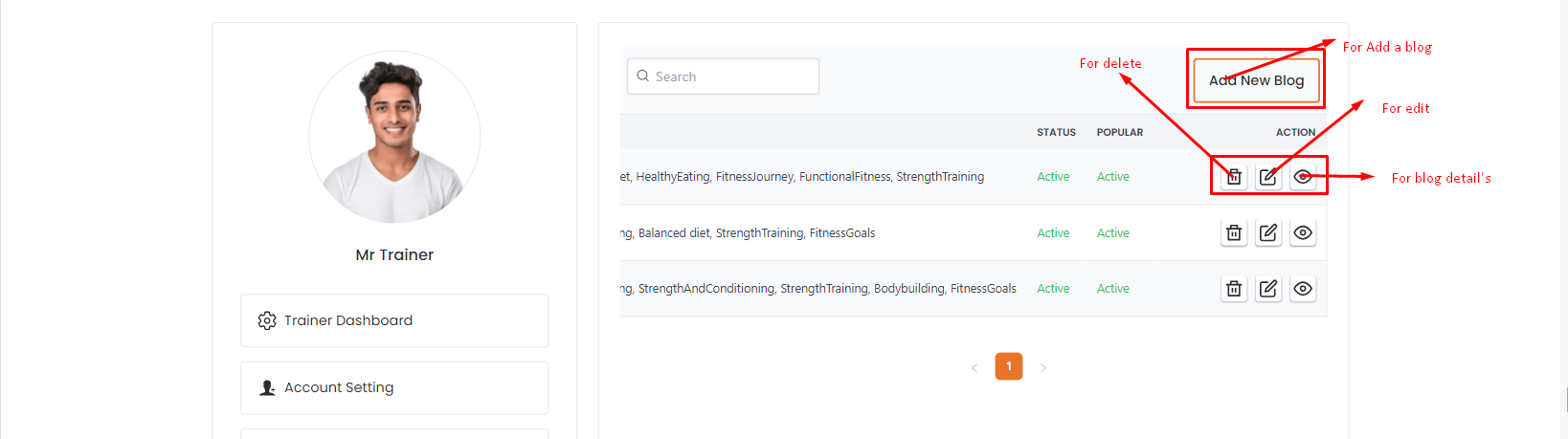
Task: Open edit pencil for second blog row
Action: [1268, 232]
